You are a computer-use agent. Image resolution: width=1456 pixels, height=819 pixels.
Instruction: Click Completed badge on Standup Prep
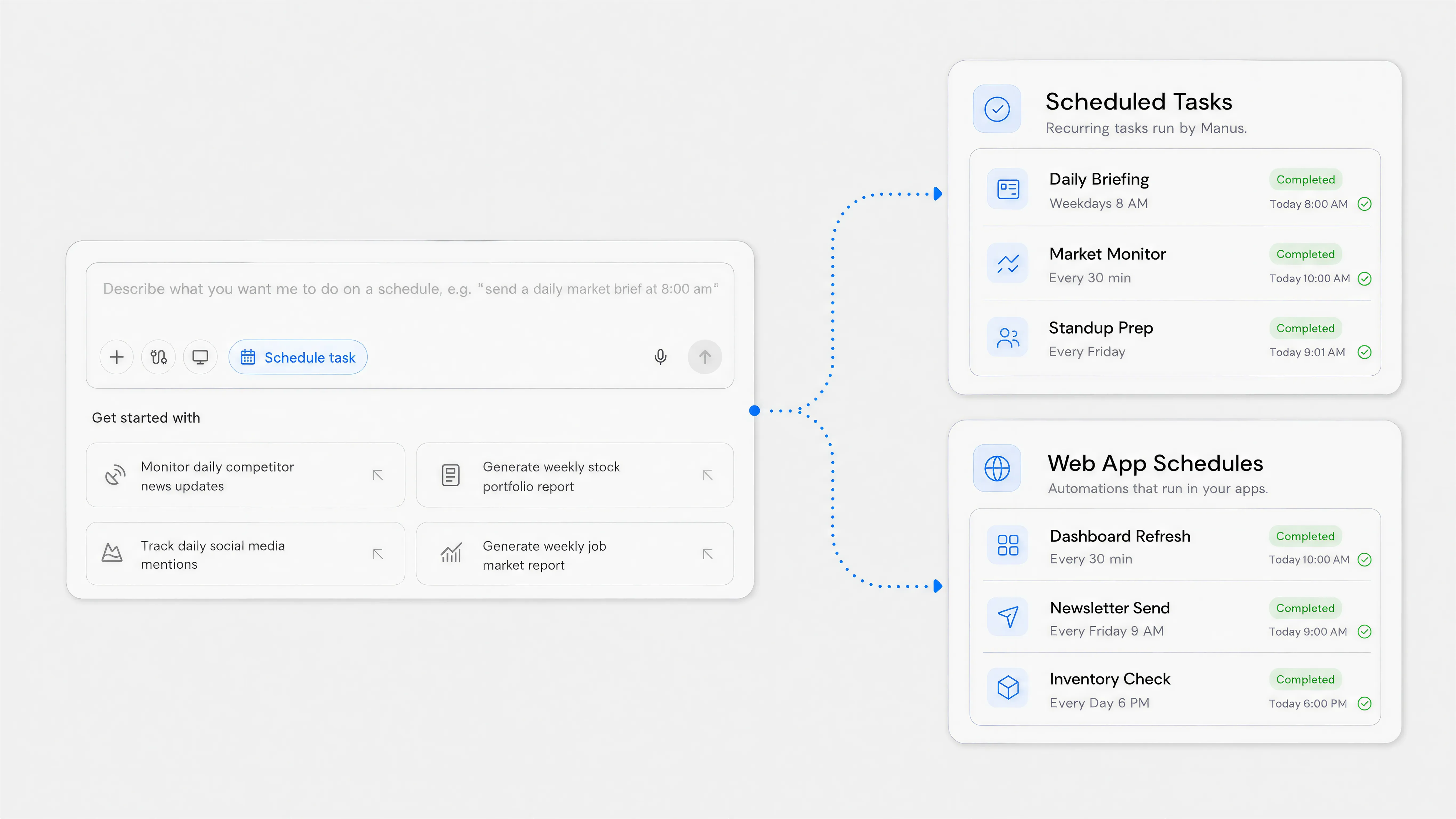click(x=1306, y=328)
